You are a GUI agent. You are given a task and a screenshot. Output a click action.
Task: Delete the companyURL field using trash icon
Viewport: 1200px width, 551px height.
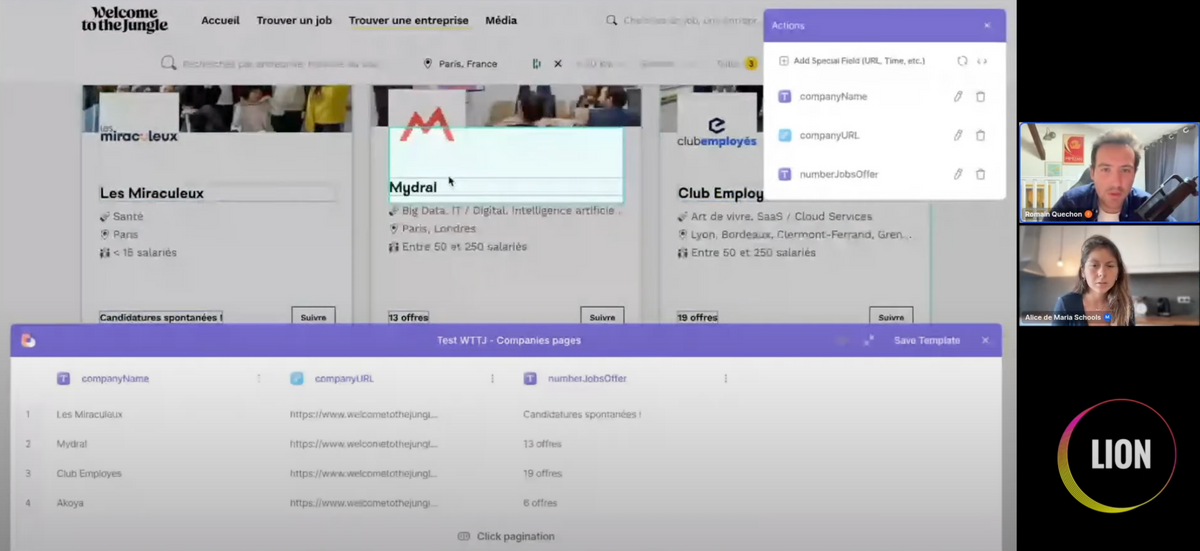(980, 135)
